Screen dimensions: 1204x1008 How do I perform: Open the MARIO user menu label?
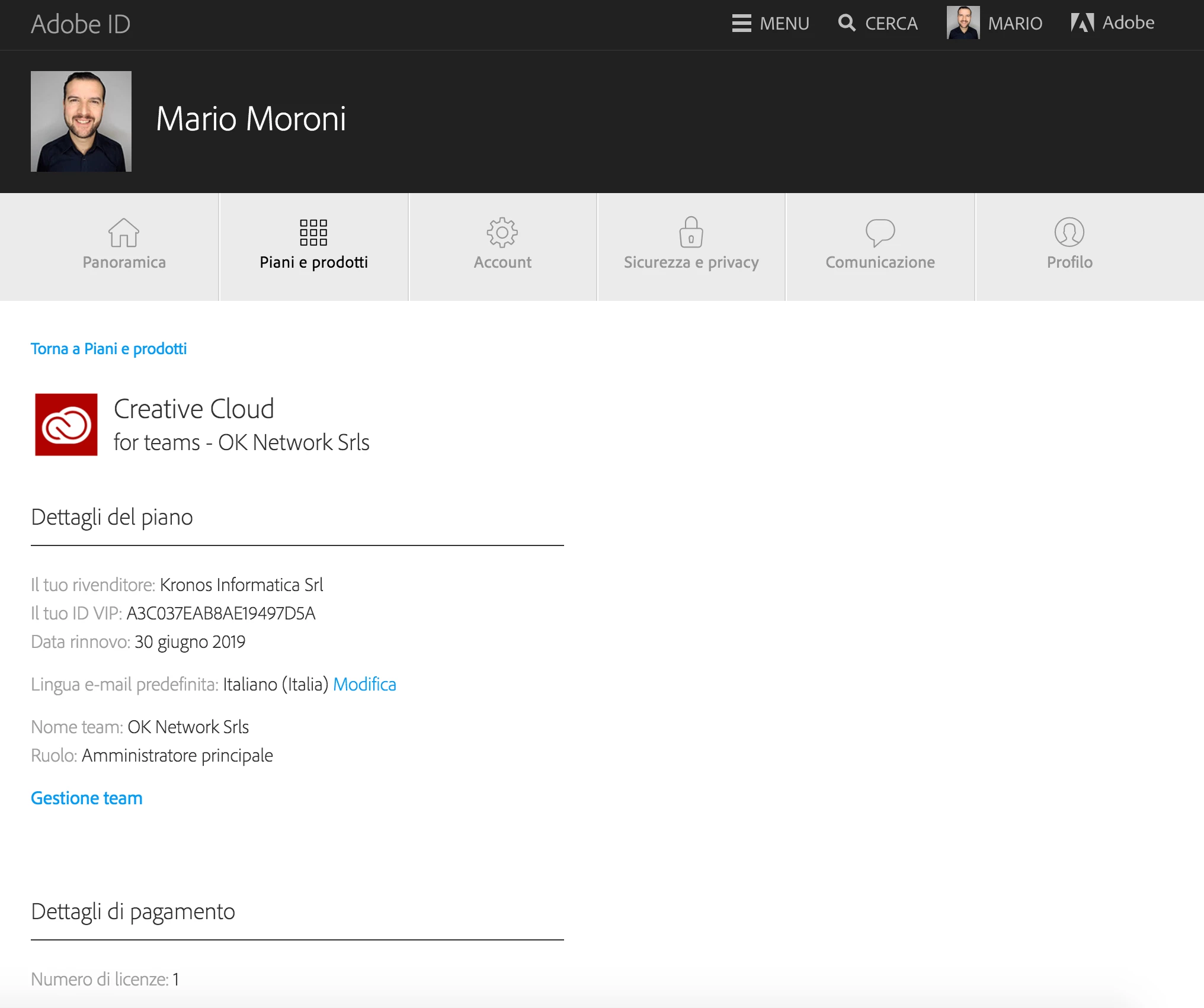pyautogui.click(x=1015, y=24)
